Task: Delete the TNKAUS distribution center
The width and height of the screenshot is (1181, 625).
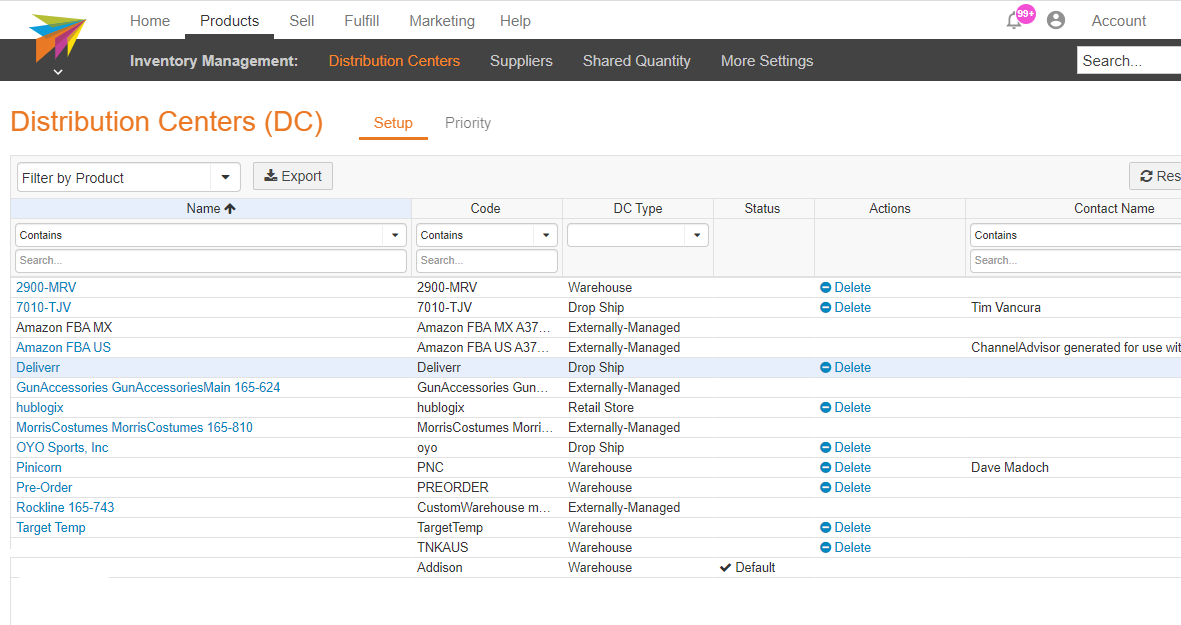Action: pyautogui.click(x=845, y=547)
